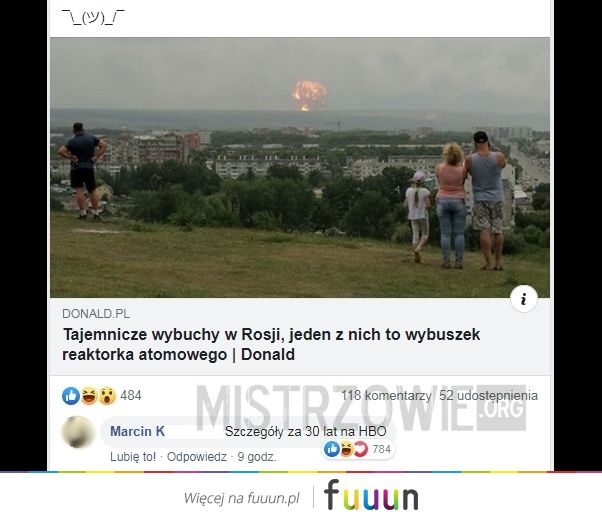
Task: Open the explosion article image preview
Action: pos(300,167)
